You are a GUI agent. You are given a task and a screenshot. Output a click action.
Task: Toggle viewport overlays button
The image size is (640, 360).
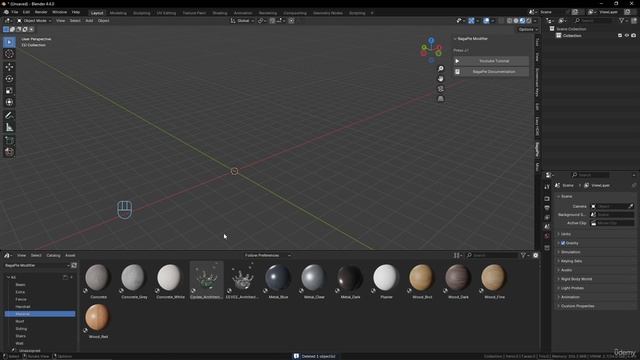(486, 21)
